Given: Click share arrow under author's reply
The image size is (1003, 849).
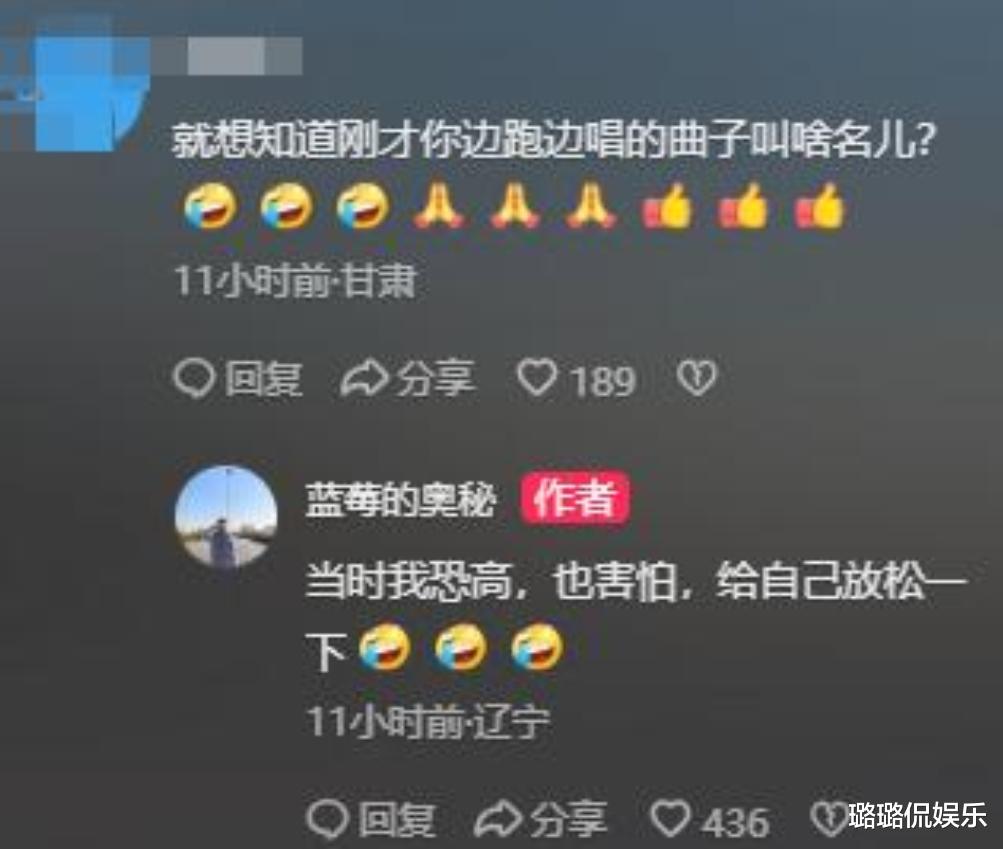Looking at the screenshot, I should pos(499,819).
